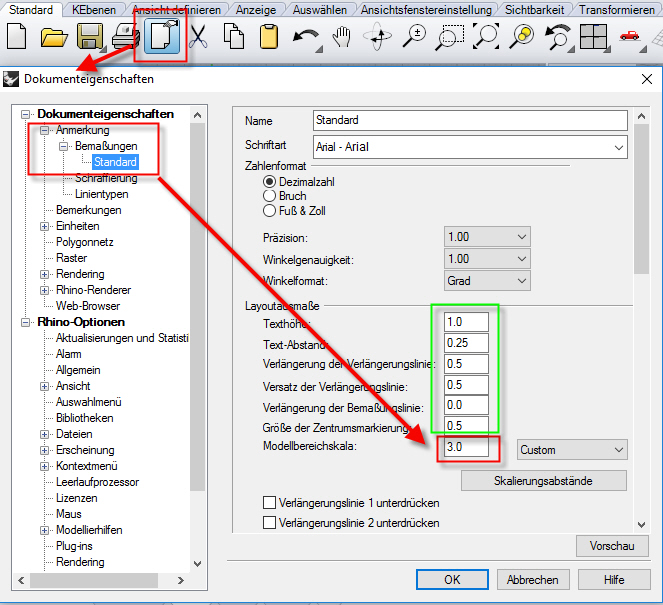
Task: Select the Pan hand tool
Action: click(x=342, y=38)
